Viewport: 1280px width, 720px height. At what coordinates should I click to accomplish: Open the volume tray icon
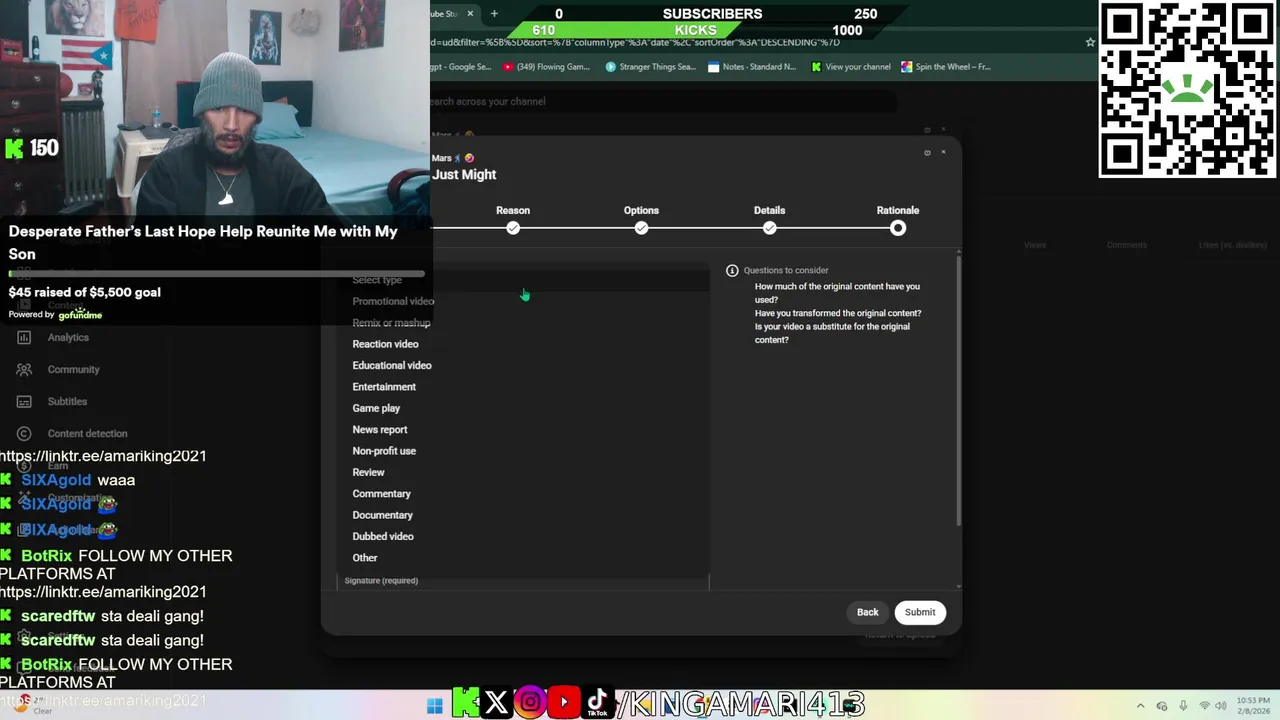(1222, 706)
